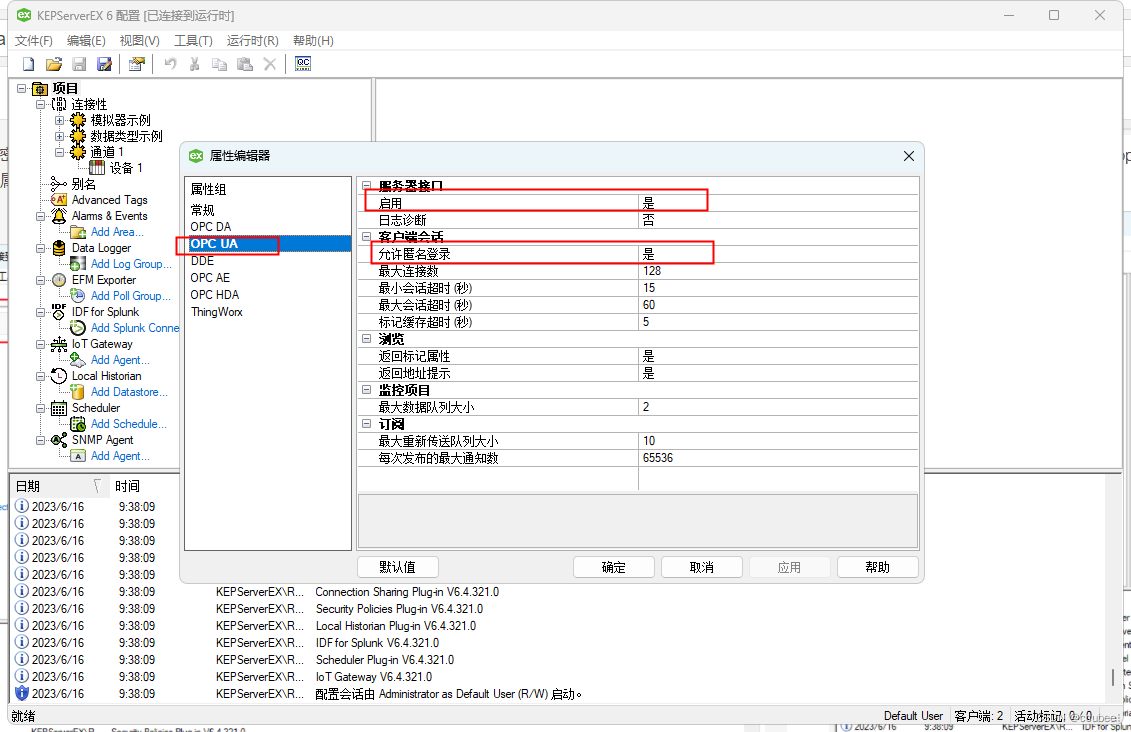Collapse the 订阅 property section
This screenshot has height=732, width=1131.
click(x=366, y=424)
